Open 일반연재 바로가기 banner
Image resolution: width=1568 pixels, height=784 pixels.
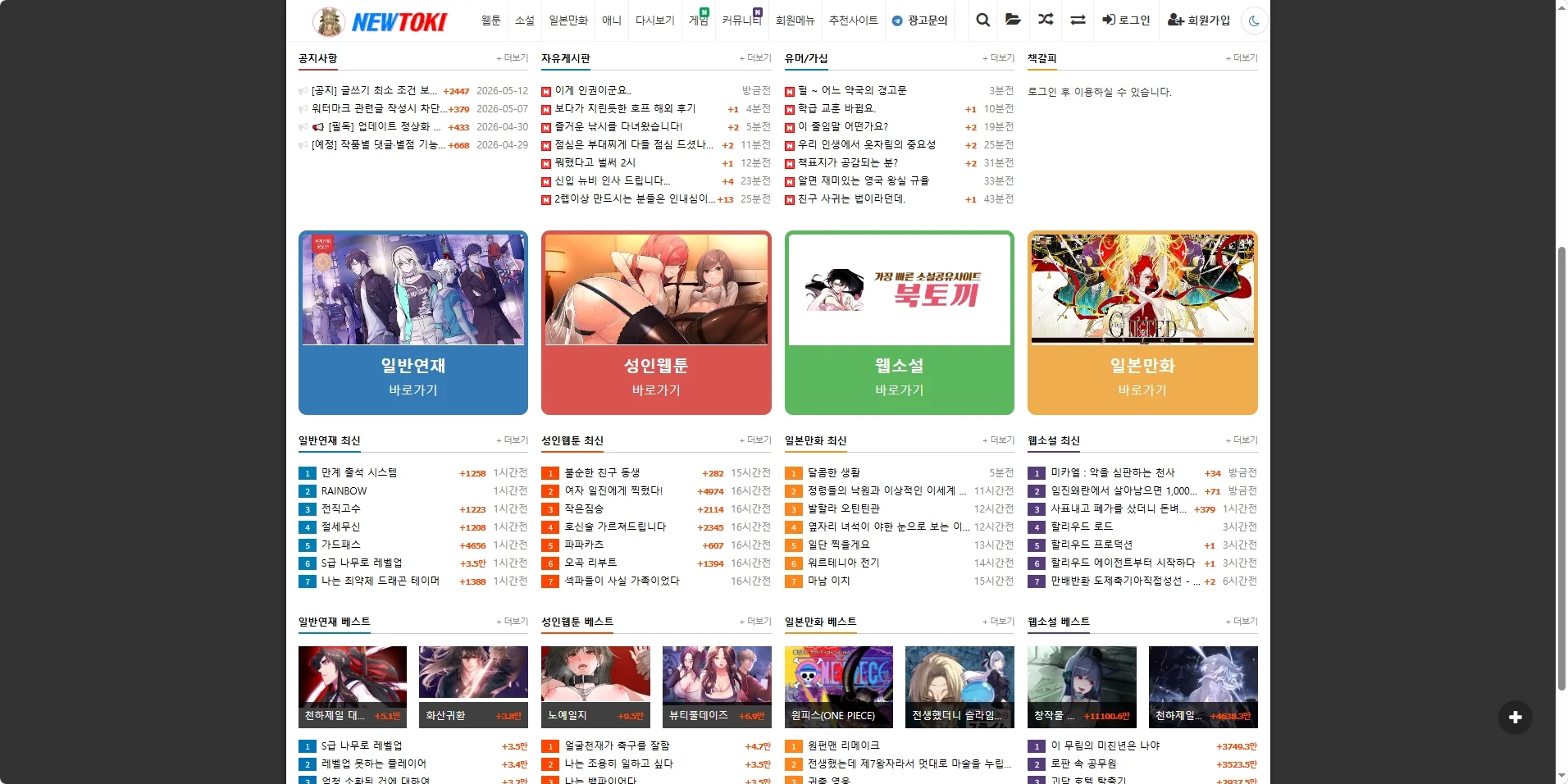(413, 322)
